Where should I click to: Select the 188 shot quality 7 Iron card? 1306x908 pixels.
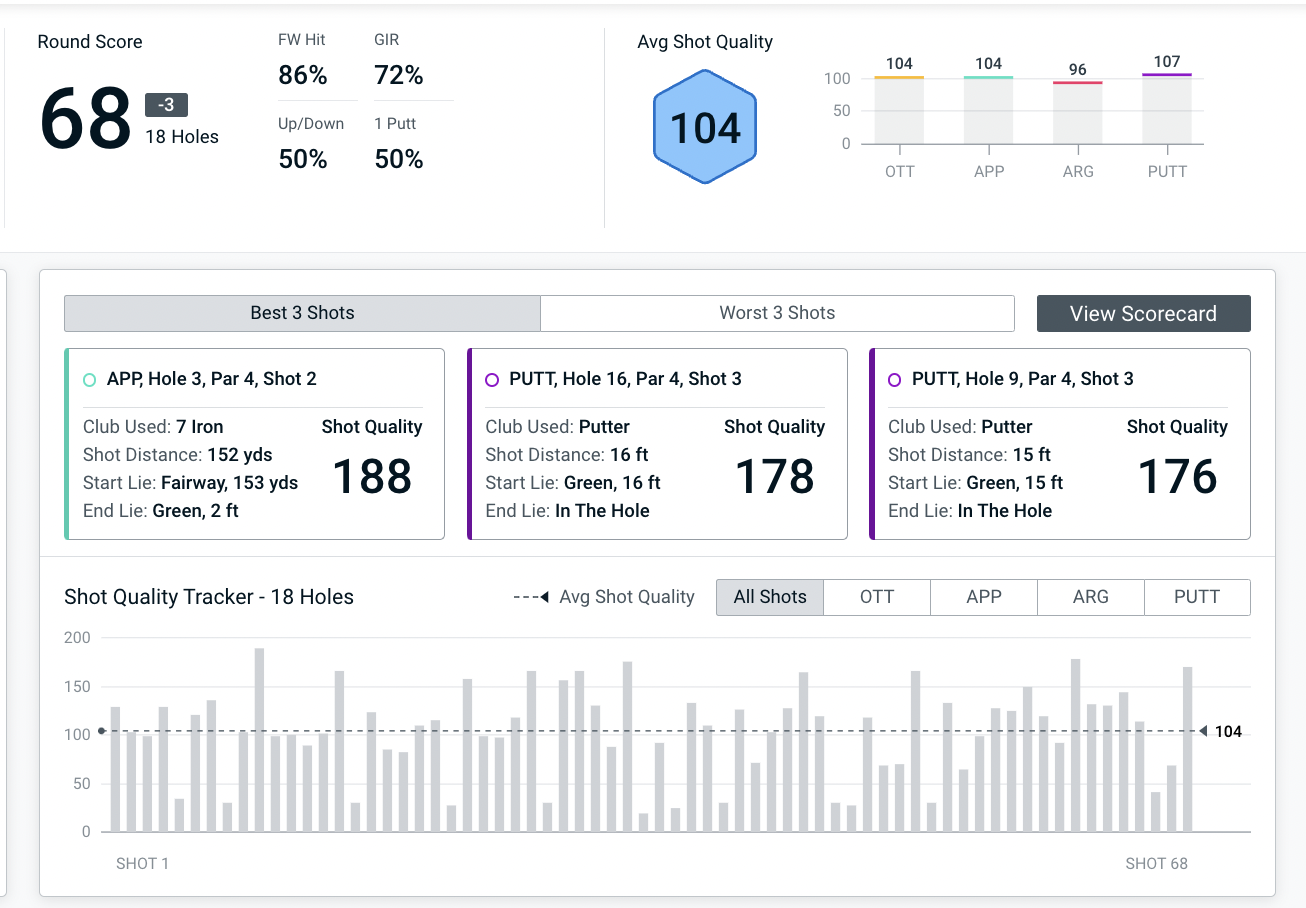254,444
